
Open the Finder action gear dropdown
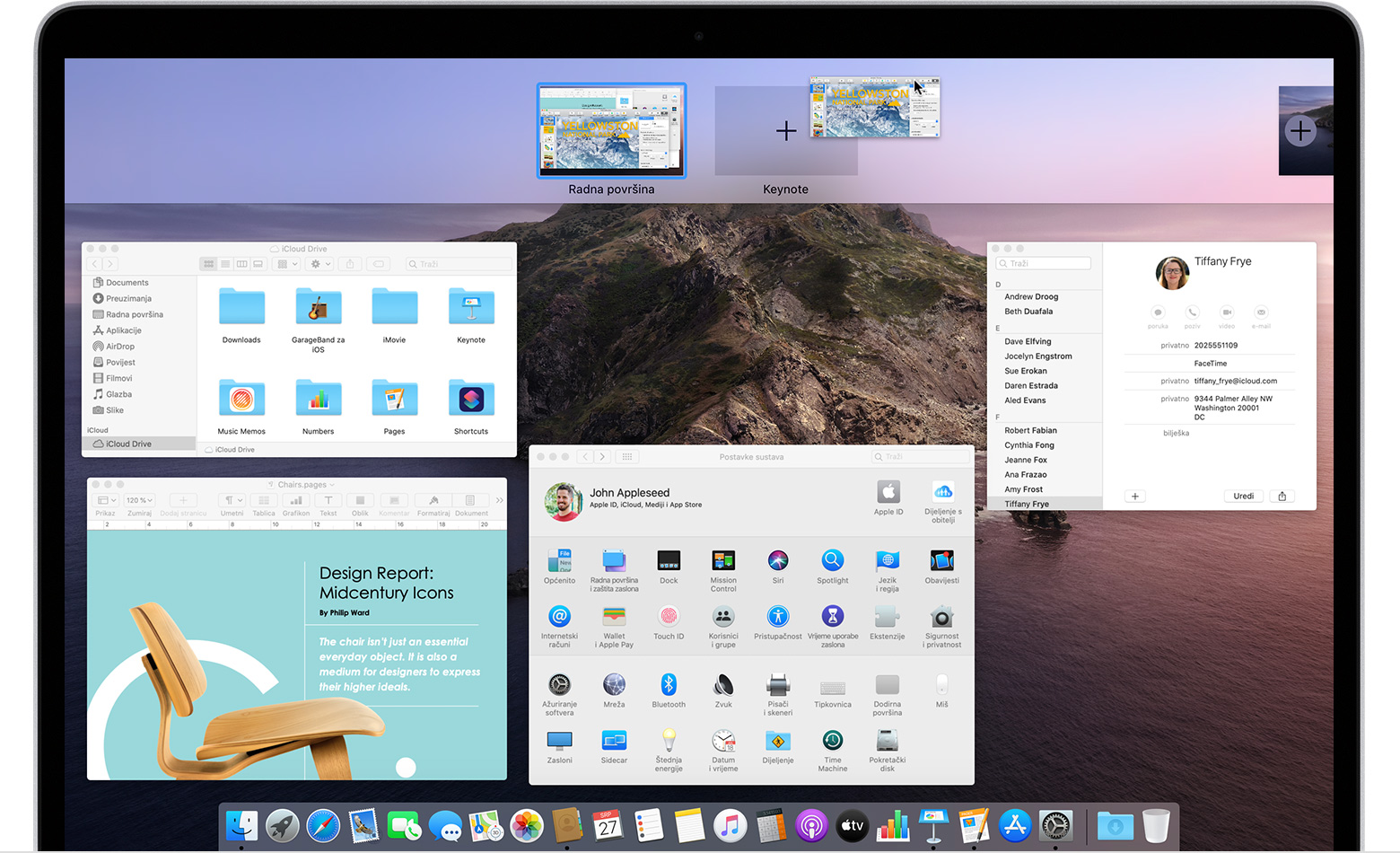click(319, 264)
